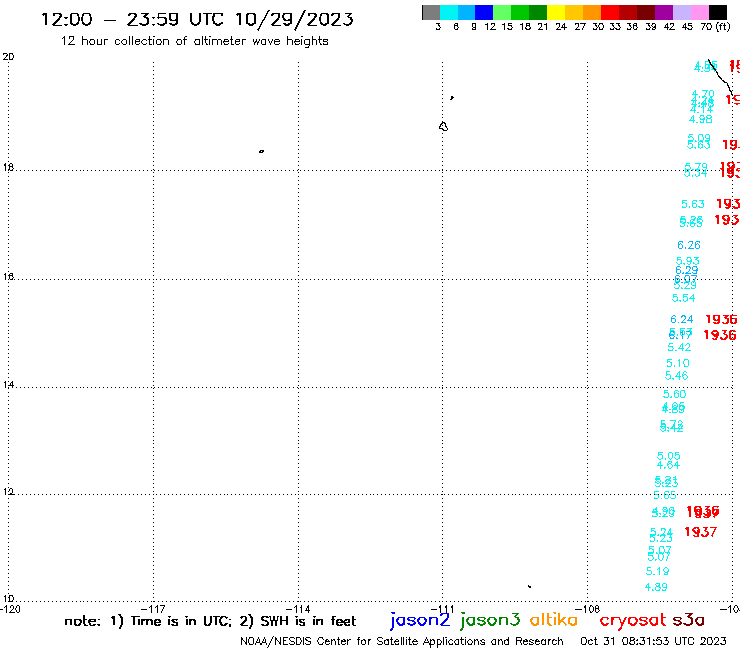Click the lowest red 1937 time label
The height and width of the screenshot is (650, 740).
[700, 532]
